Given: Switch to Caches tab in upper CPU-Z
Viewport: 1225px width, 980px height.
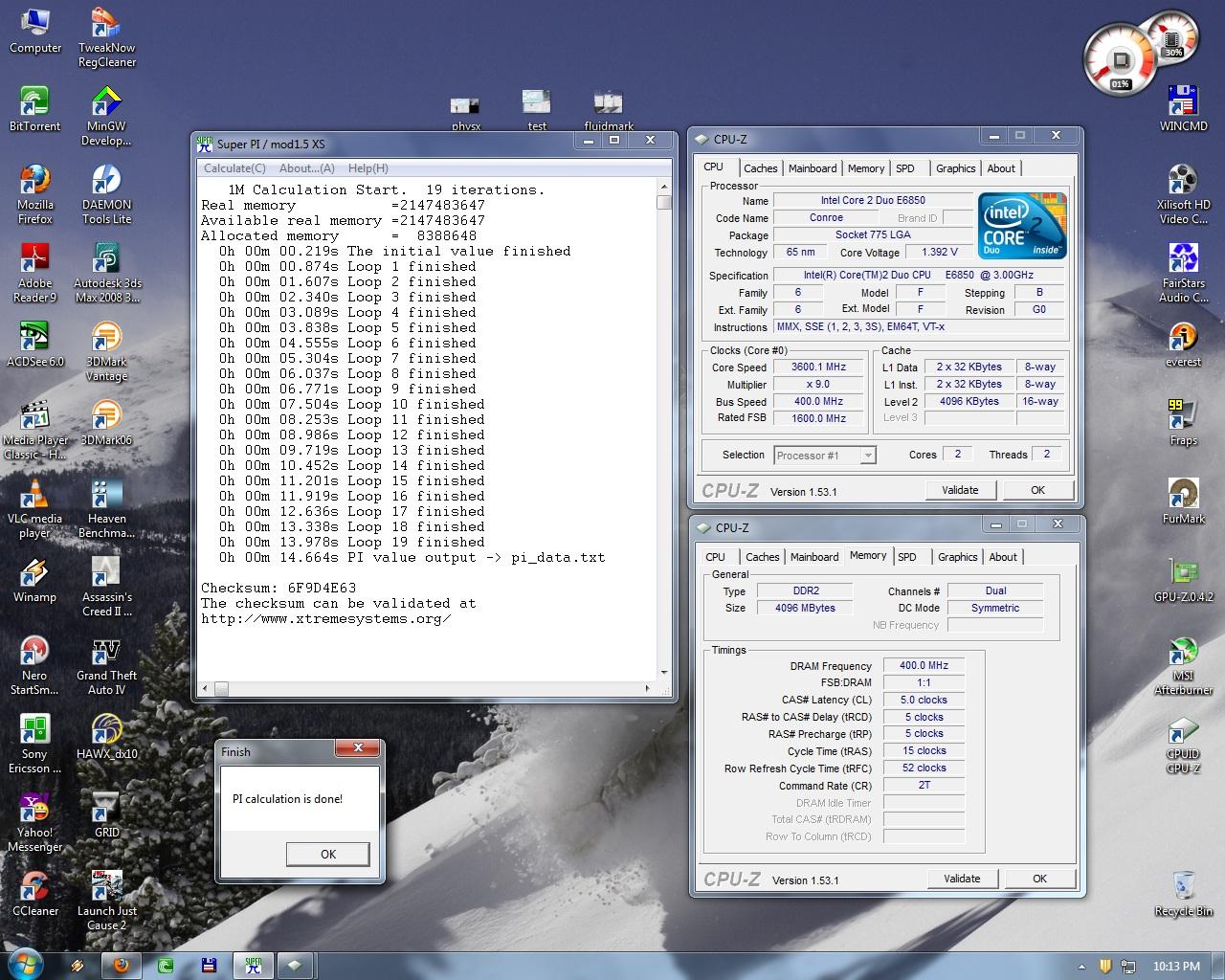Looking at the screenshot, I should [x=761, y=168].
